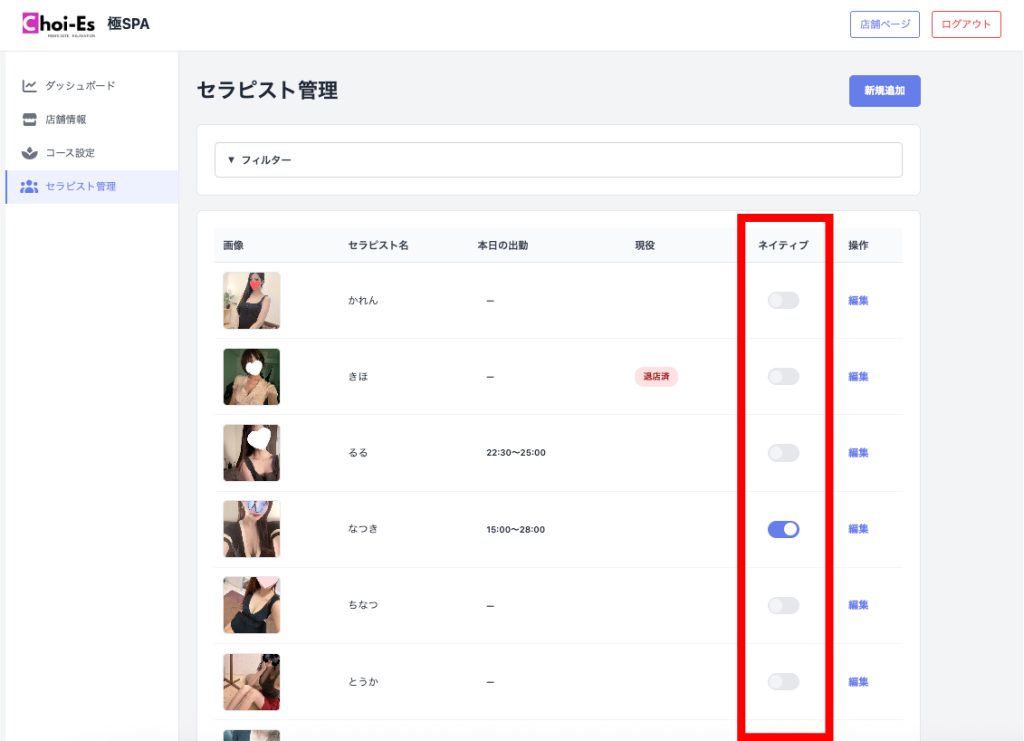Disable the ネイティブ toggle for なつき

pos(783,529)
